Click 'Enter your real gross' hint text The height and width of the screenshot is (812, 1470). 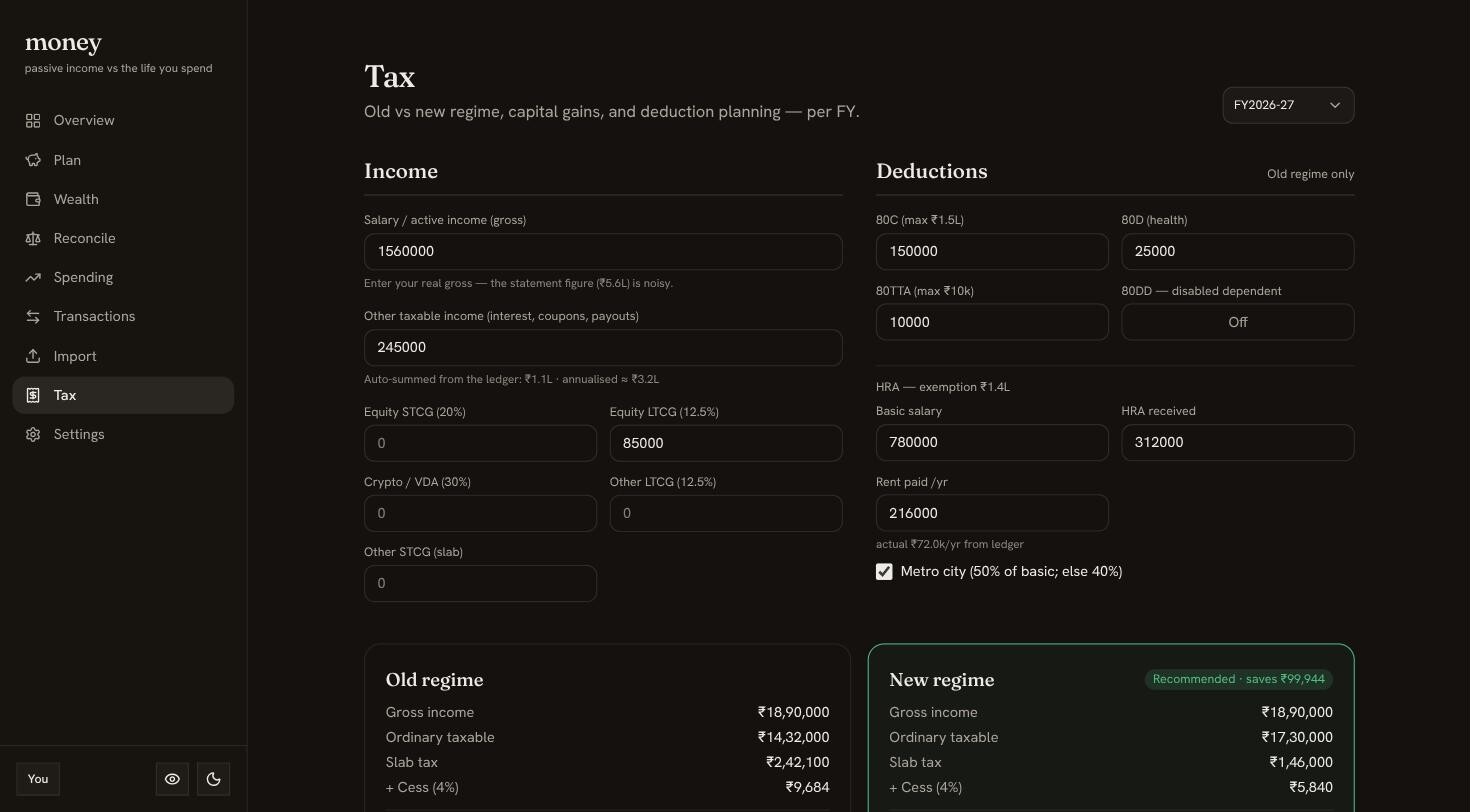point(518,283)
